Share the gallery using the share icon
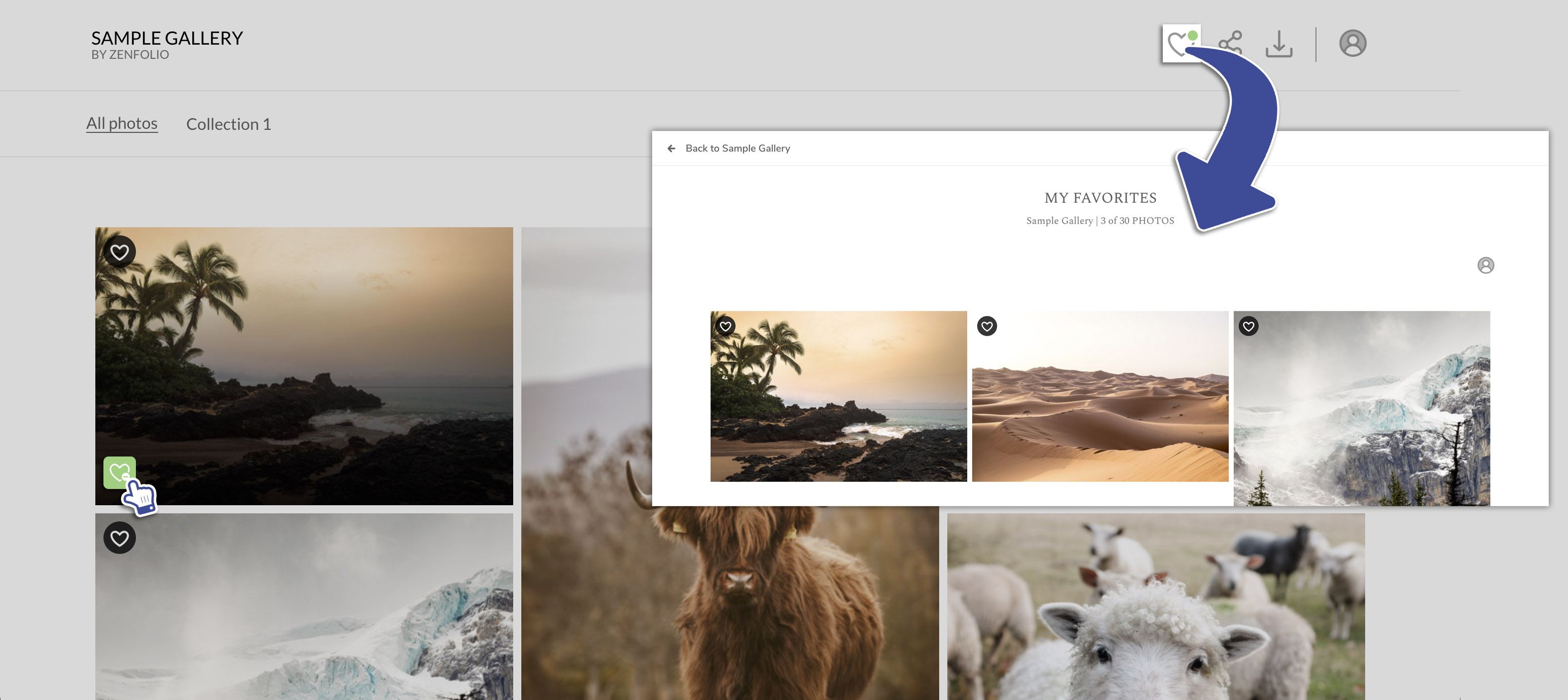This screenshot has height=700, width=1568. pos(1230,43)
